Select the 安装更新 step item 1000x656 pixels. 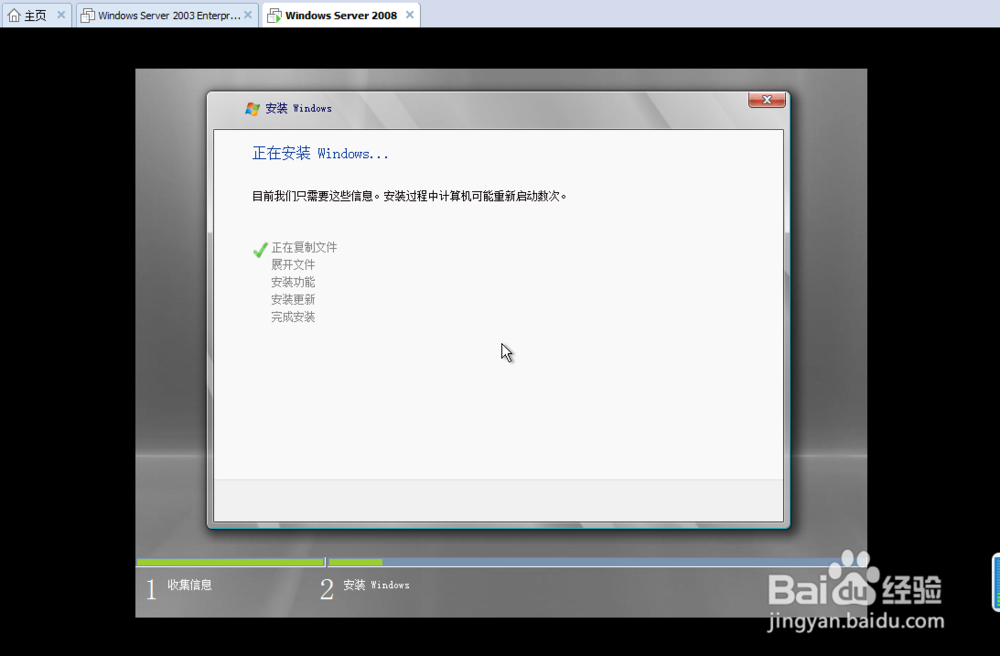click(292, 299)
